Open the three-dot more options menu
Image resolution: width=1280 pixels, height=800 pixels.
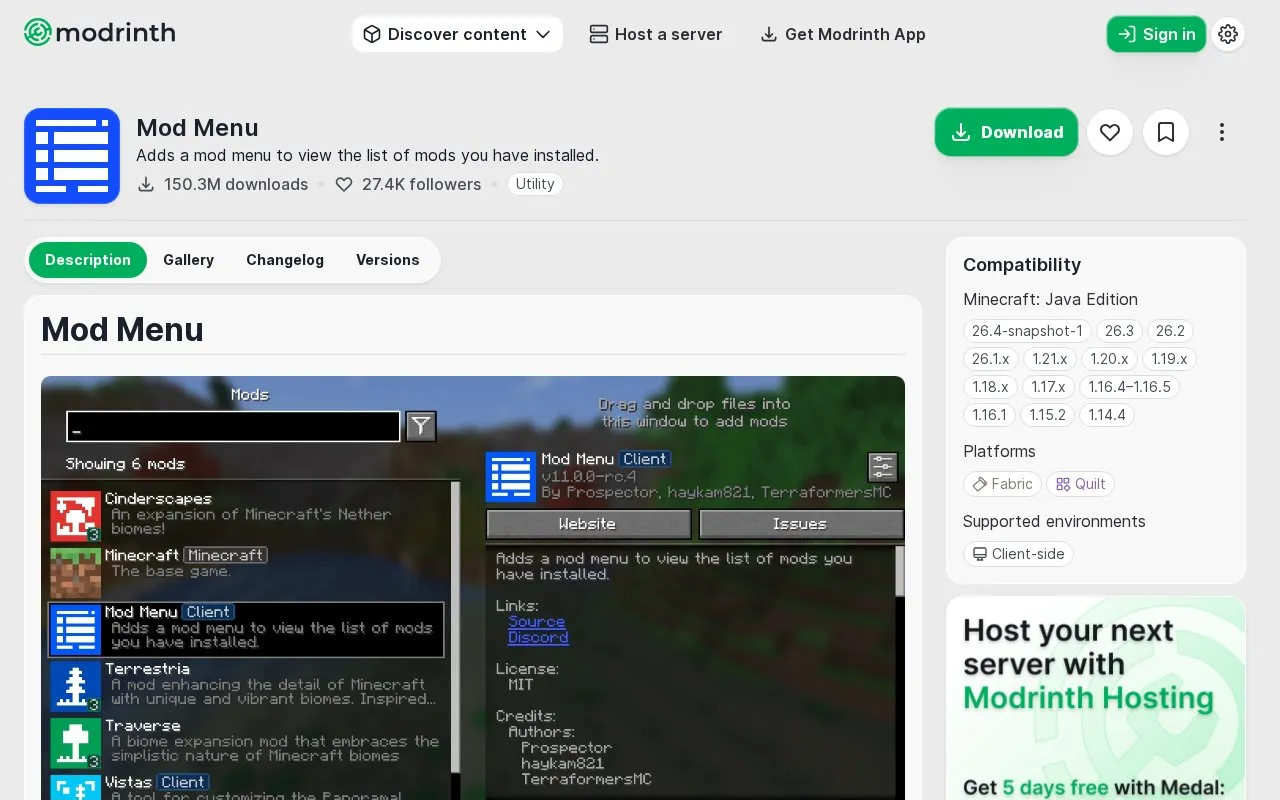(1222, 132)
